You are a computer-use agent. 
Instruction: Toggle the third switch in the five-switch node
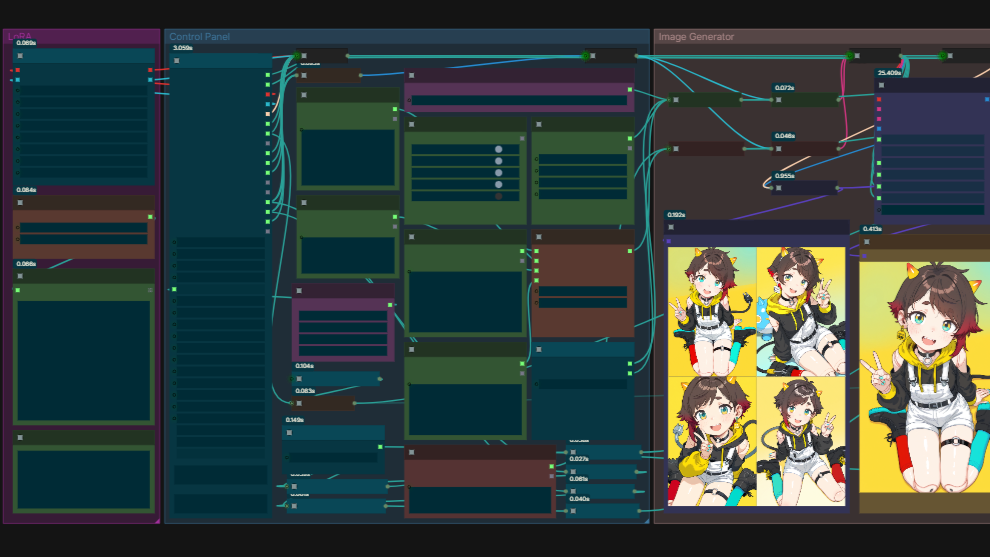pos(498,172)
